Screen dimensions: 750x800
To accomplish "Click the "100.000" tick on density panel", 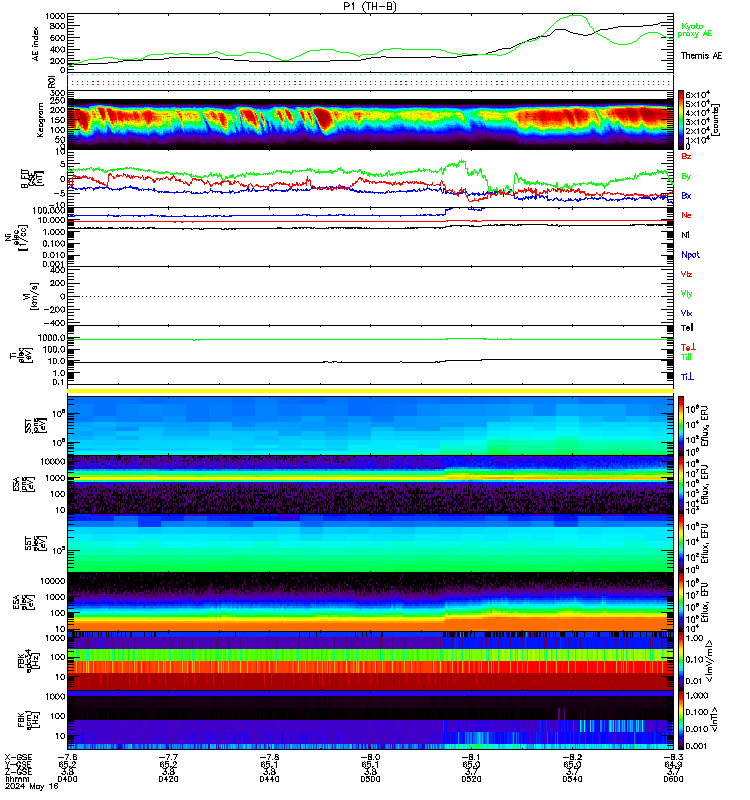I will [48, 210].
